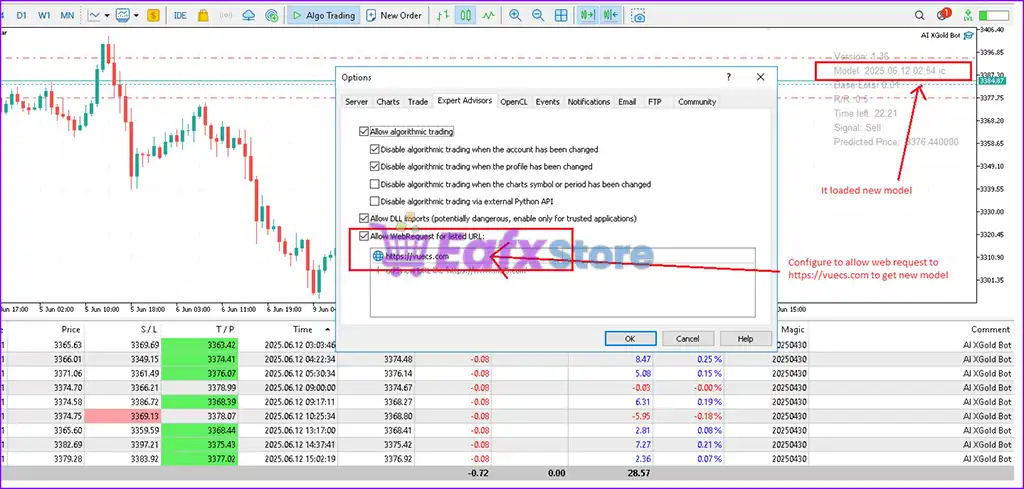Zoom in on the chart
The image size is (1024, 489).
[515, 15]
